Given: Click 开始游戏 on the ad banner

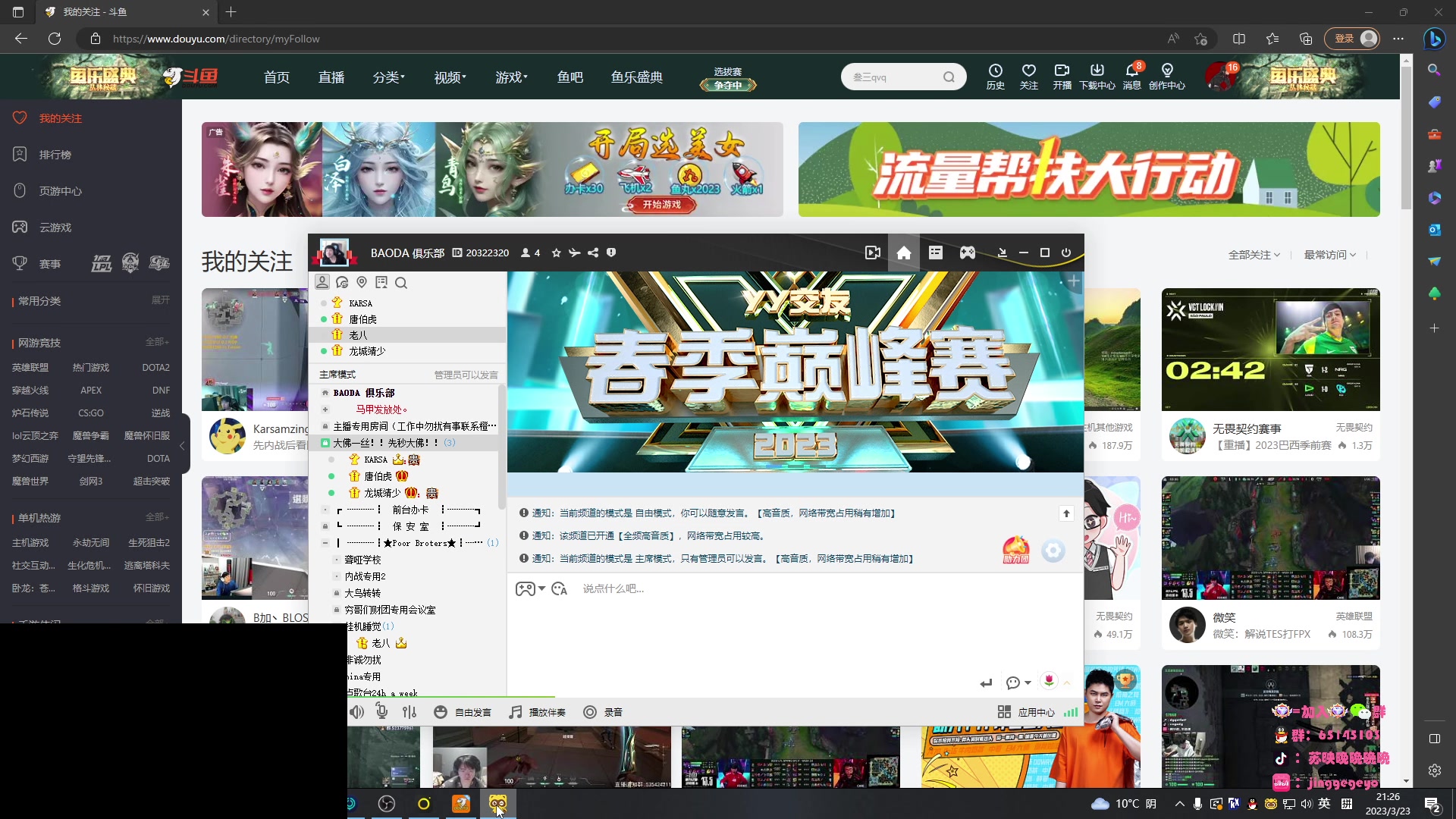Looking at the screenshot, I should pyautogui.click(x=662, y=205).
